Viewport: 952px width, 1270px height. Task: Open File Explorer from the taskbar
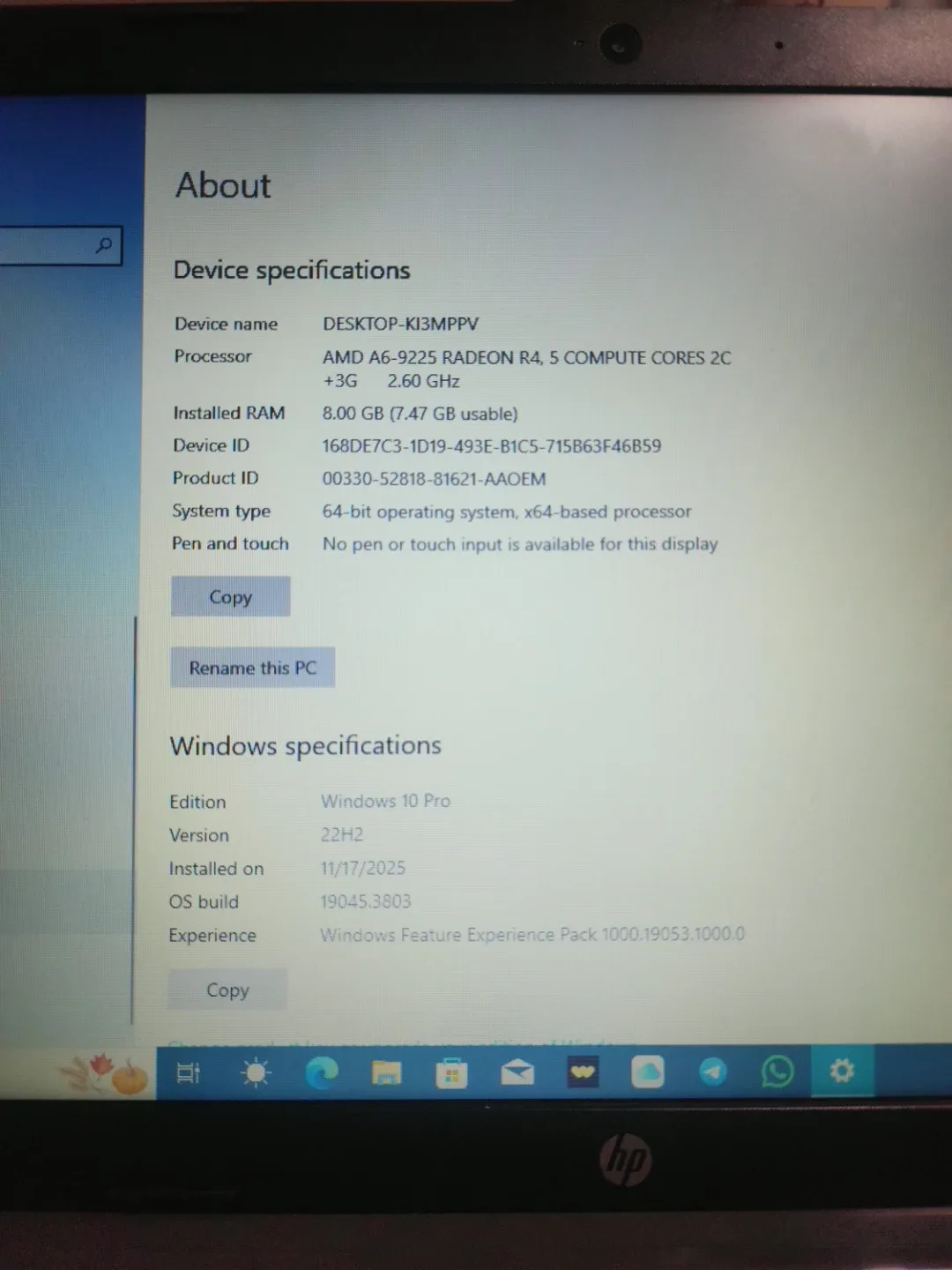click(385, 1072)
